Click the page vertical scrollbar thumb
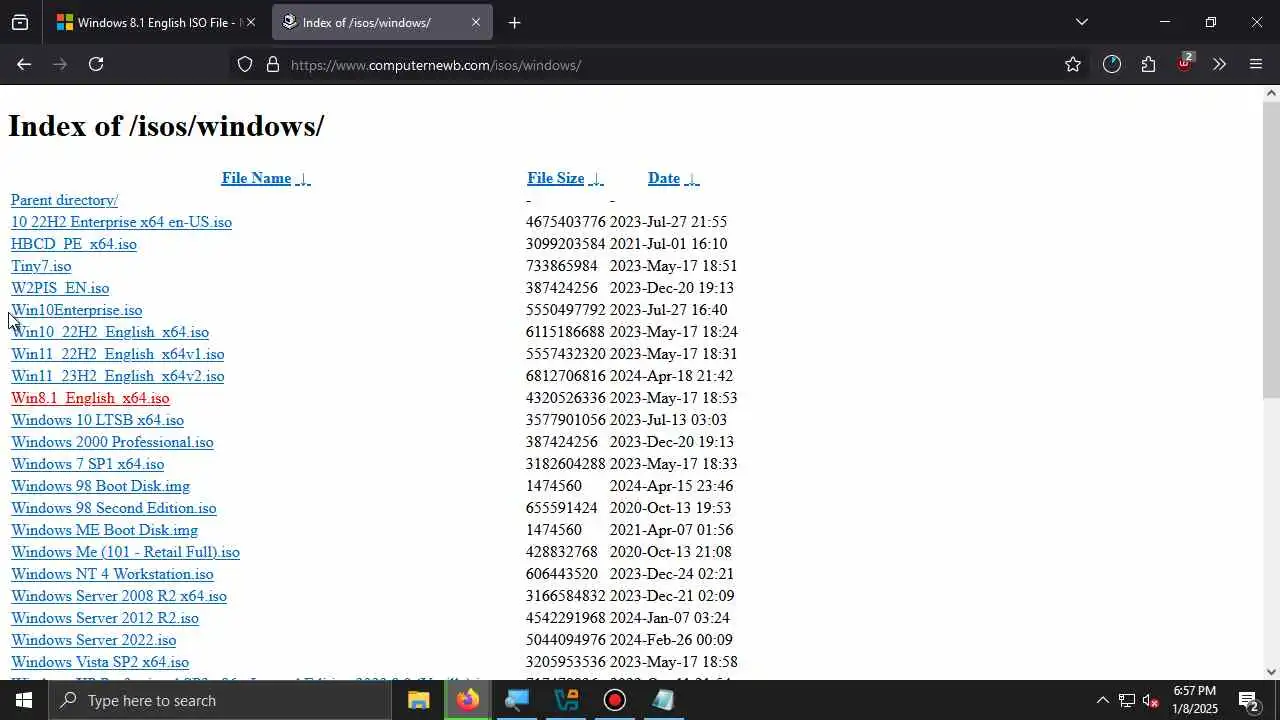Viewport: 1280px width, 720px height. tap(1271, 250)
